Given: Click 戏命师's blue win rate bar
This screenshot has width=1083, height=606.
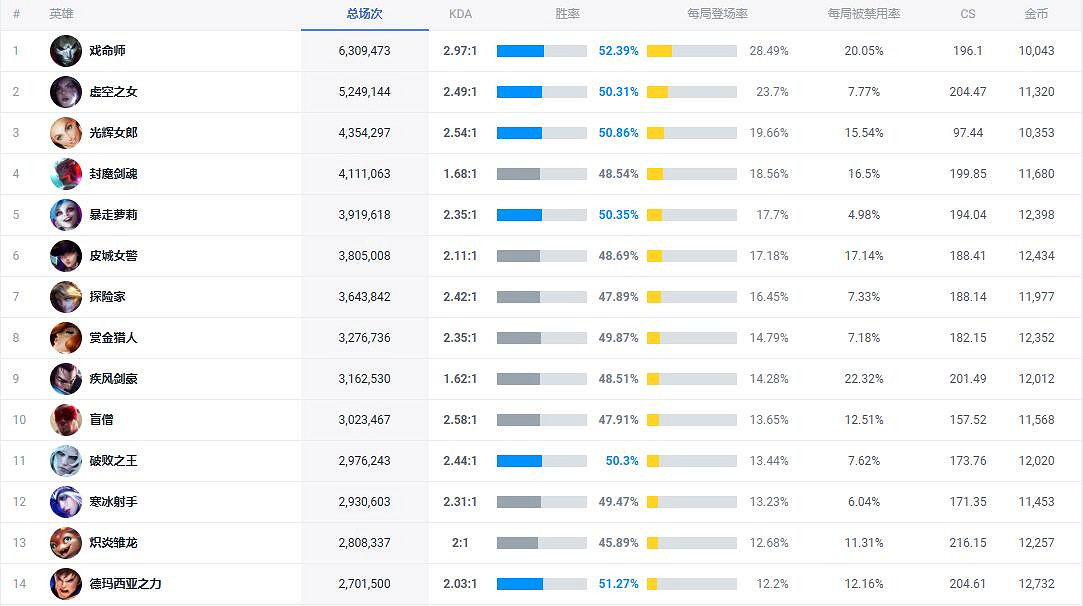Looking at the screenshot, I should 520,50.
